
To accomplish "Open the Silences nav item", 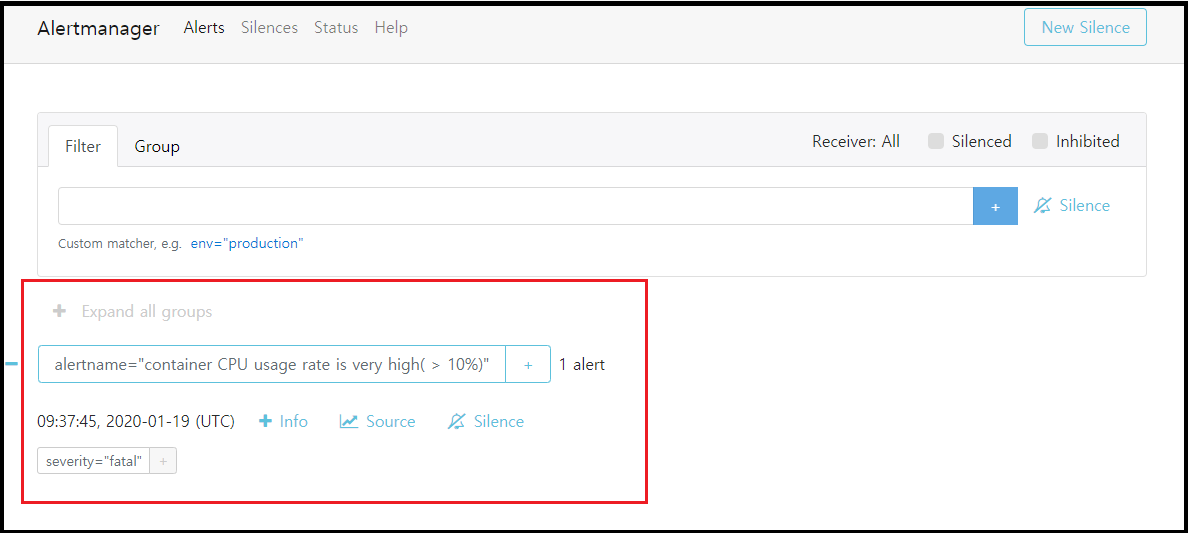I will tap(270, 28).
